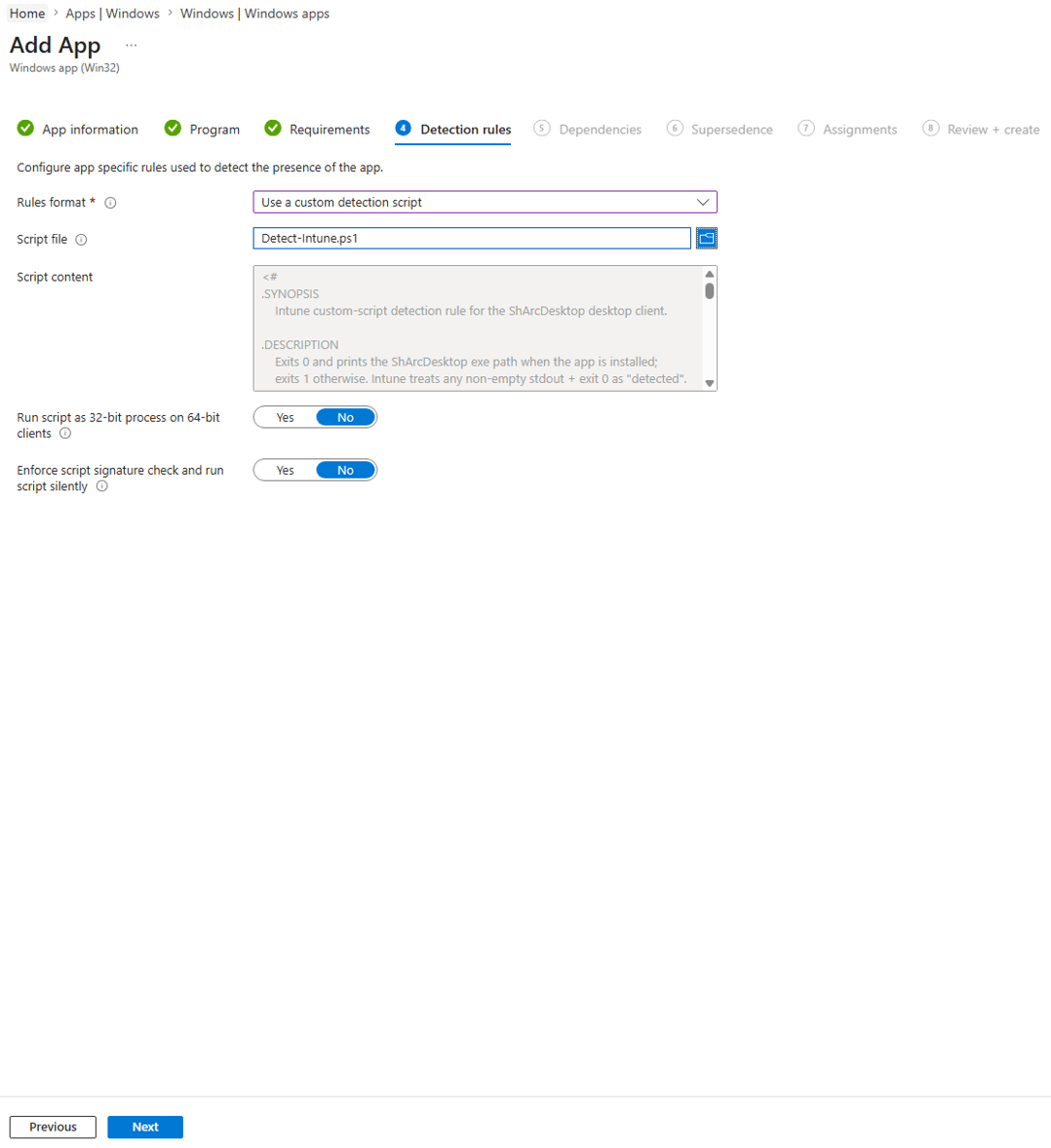Set Enforce script signature check to Yes
Screen dimensions: 1051x1148
coord(285,470)
